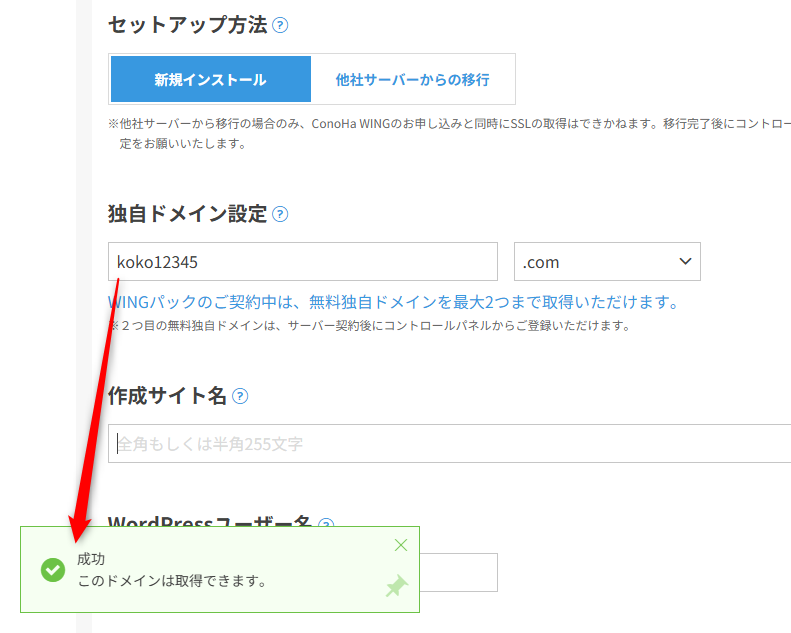Image resolution: width=791 pixels, height=633 pixels.
Task: Open help icon beside セットアップ方法
Action: (280, 25)
